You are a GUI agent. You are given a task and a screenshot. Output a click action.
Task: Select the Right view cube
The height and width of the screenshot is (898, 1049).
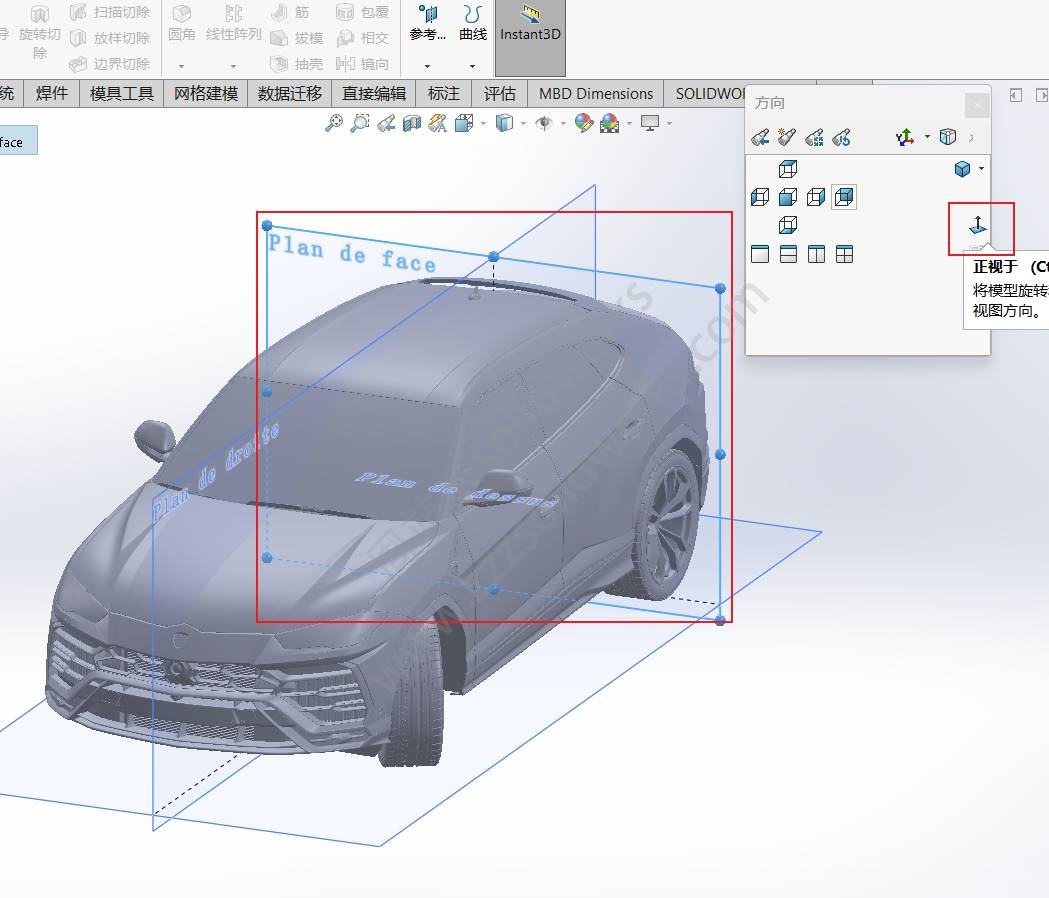point(816,197)
